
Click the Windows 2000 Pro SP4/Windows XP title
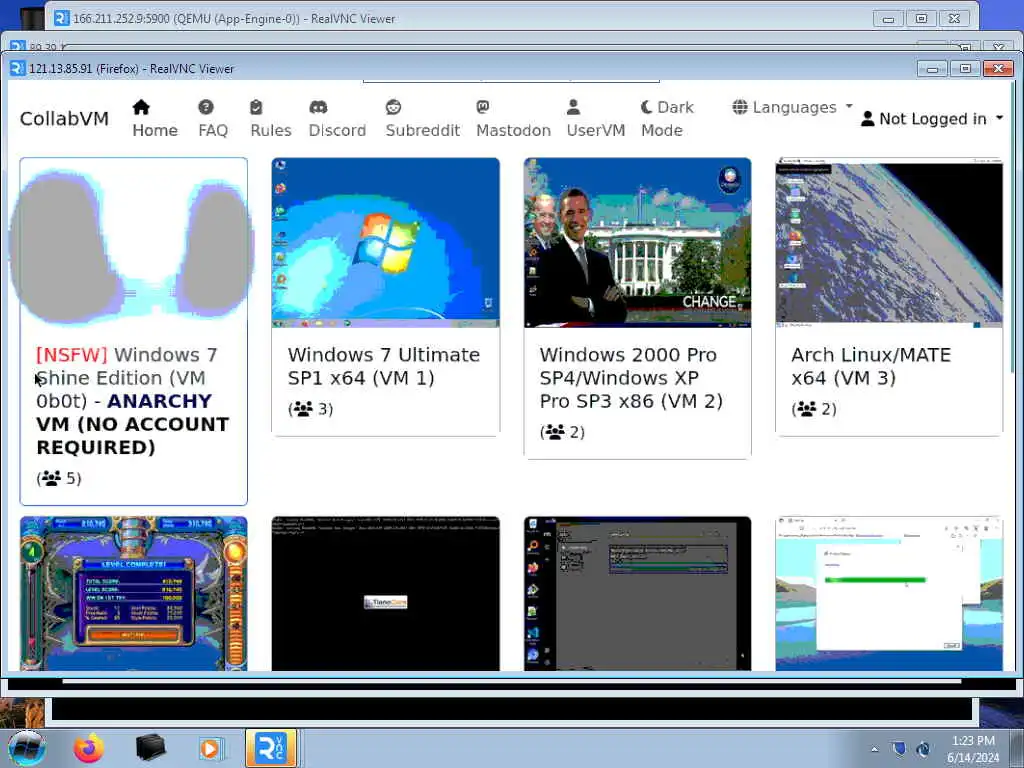point(631,378)
